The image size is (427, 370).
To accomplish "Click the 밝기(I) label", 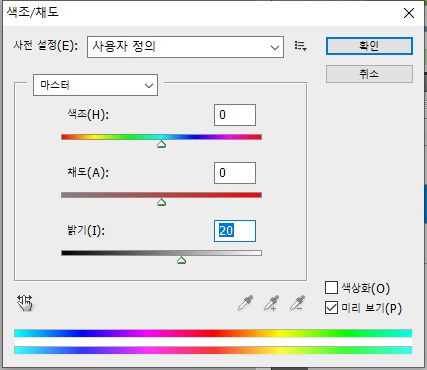I will coord(86,230).
